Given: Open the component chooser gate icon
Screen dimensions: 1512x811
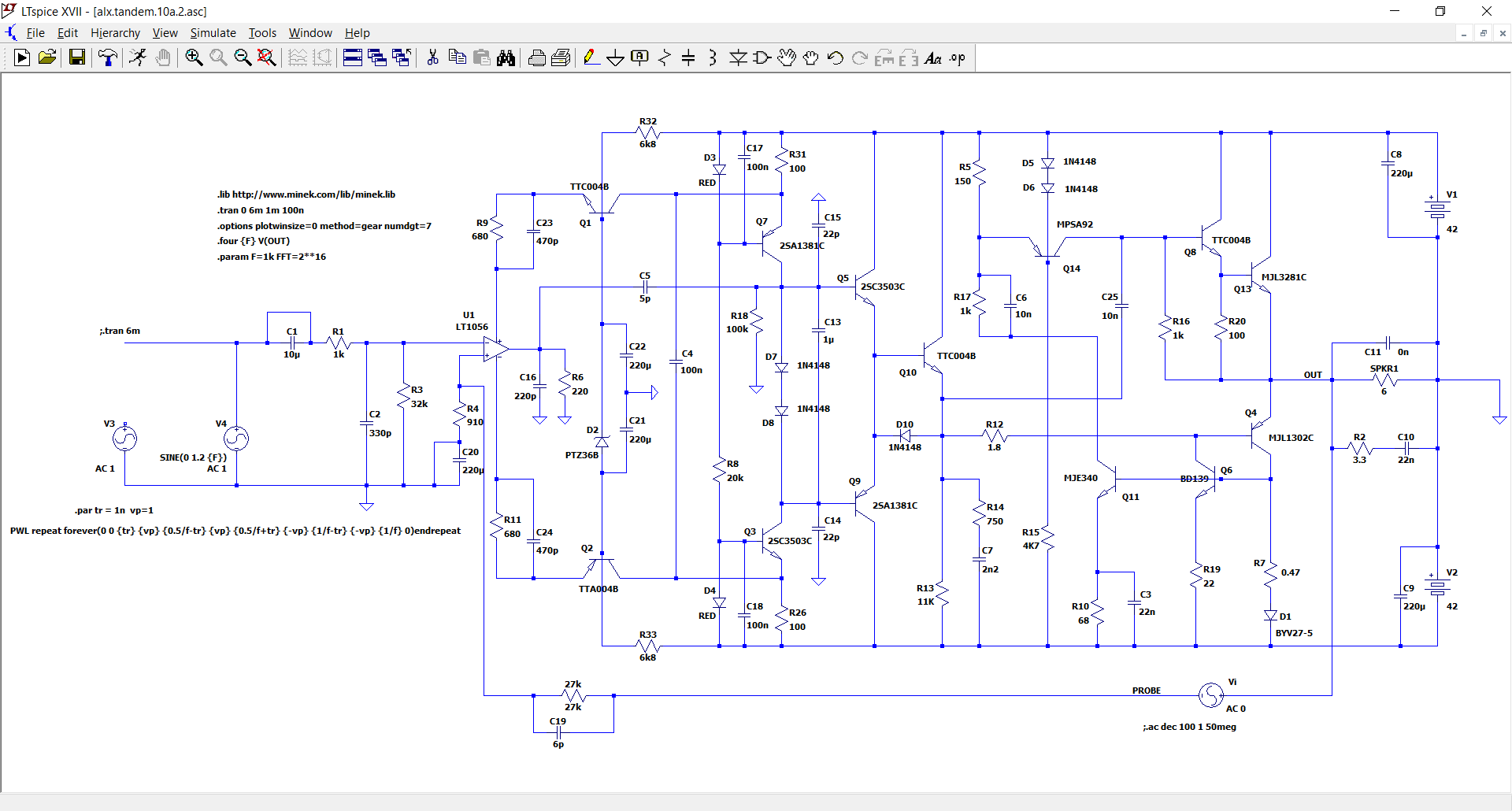Looking at the screenshot, I should [x=762, y=57].
